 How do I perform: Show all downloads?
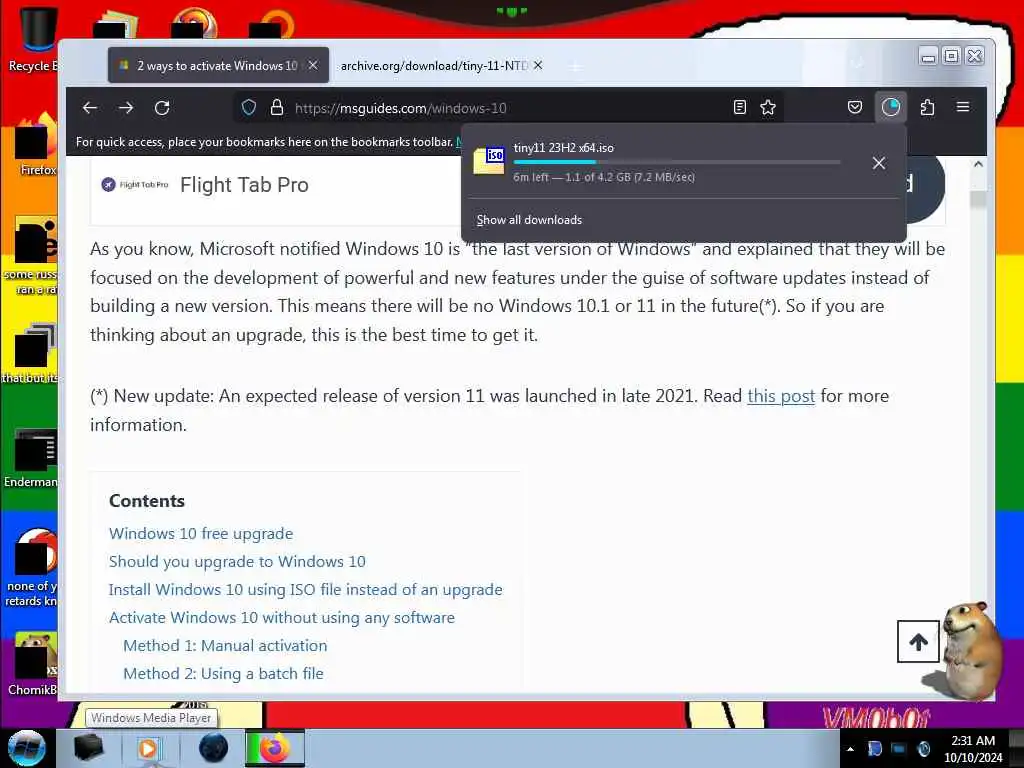pyautogui.click(x=529, y=220)
